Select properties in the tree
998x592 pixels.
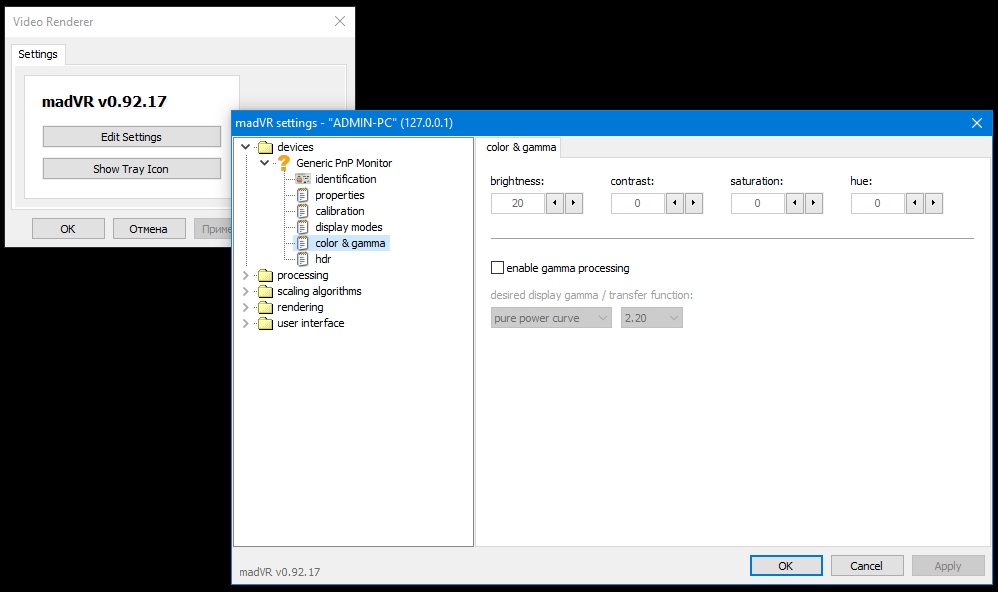(x=340, y=195)
